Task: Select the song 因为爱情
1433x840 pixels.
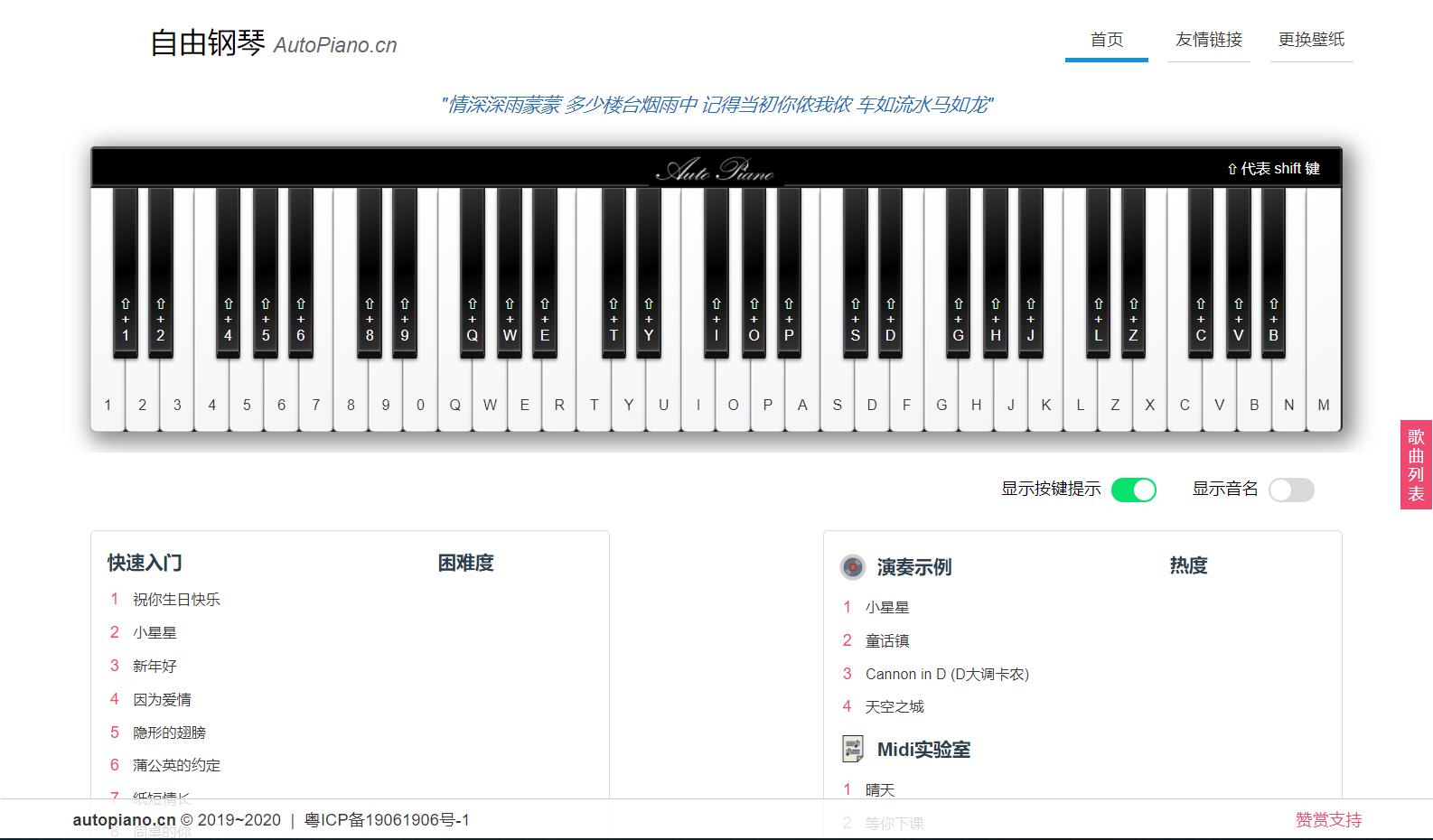Action: click(162, 699)
